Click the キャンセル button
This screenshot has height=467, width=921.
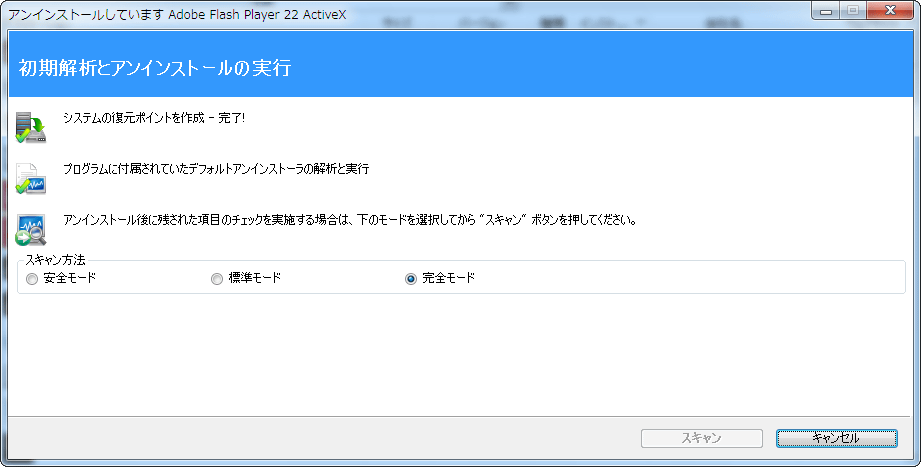[836, 438]
